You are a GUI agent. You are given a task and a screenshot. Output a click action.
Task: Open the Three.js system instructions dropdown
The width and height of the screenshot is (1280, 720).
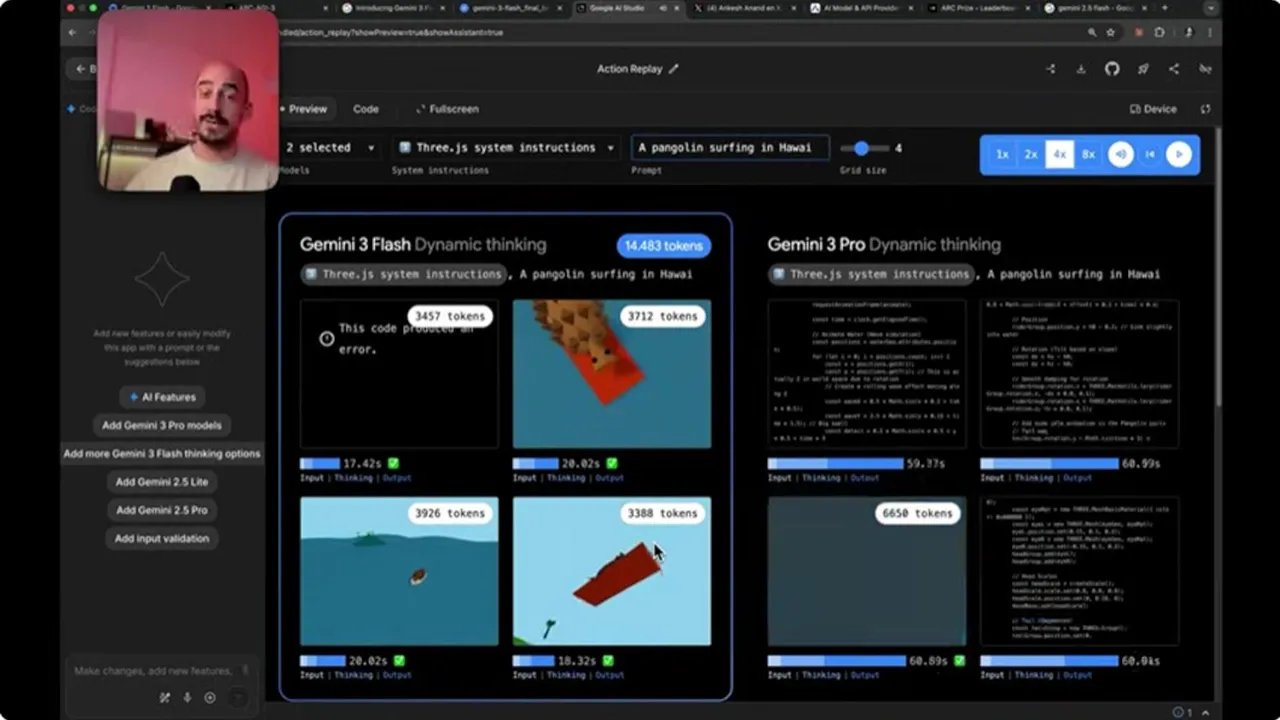[x=506, y=148]
